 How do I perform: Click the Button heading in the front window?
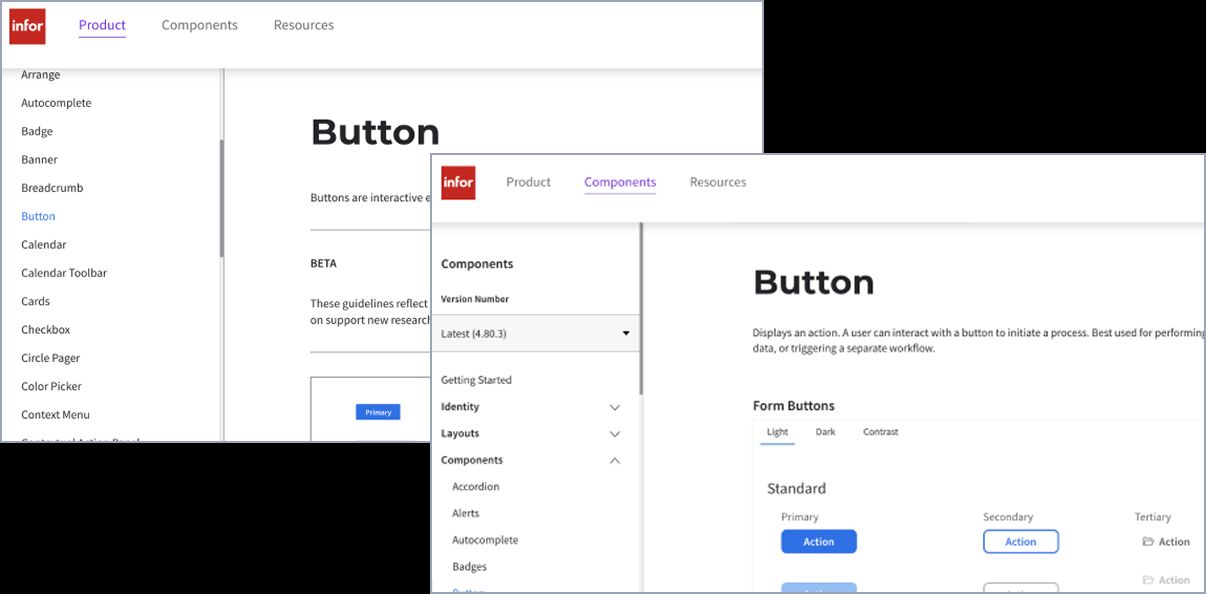click(813, 282)
